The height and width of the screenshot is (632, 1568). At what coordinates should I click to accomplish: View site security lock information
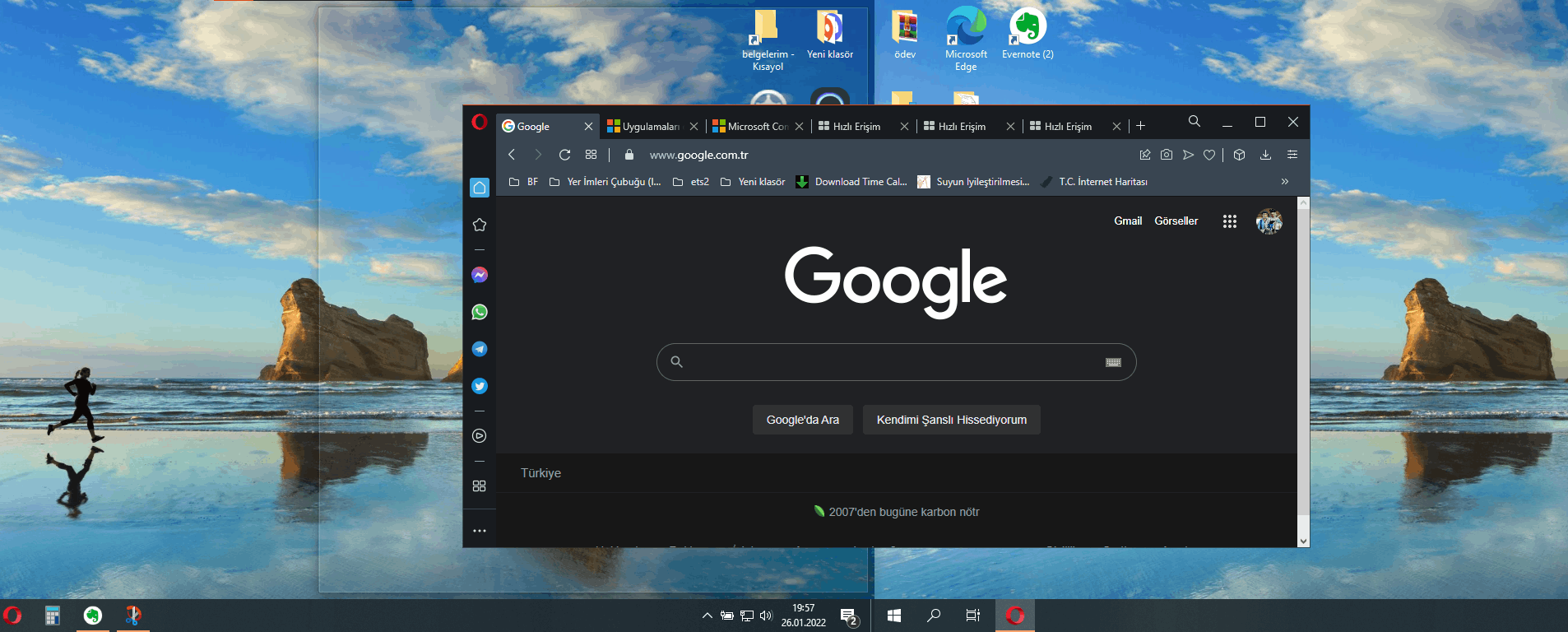click(629, 155)
